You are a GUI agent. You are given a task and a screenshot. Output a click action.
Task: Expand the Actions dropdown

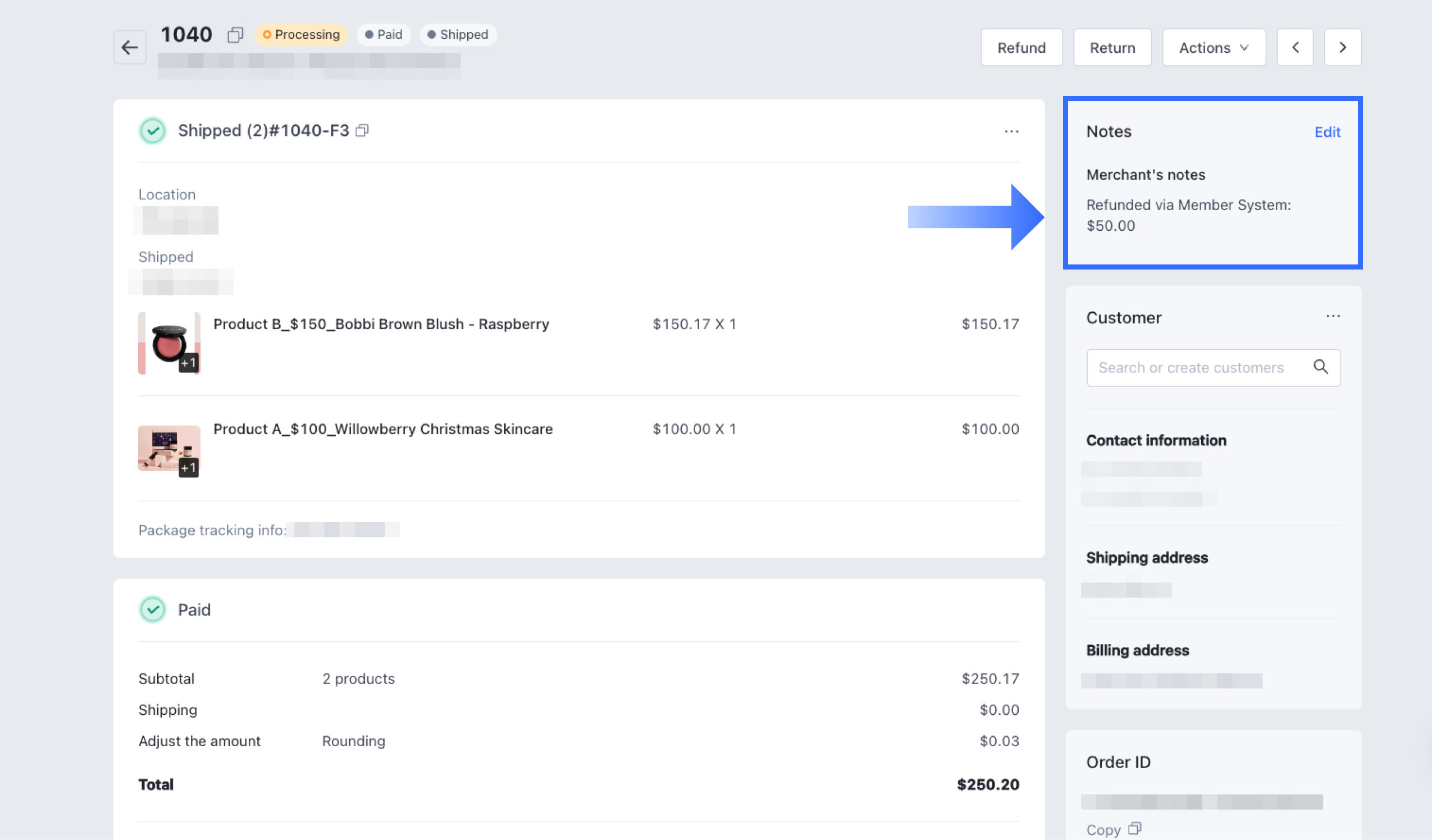[1214, 48]
